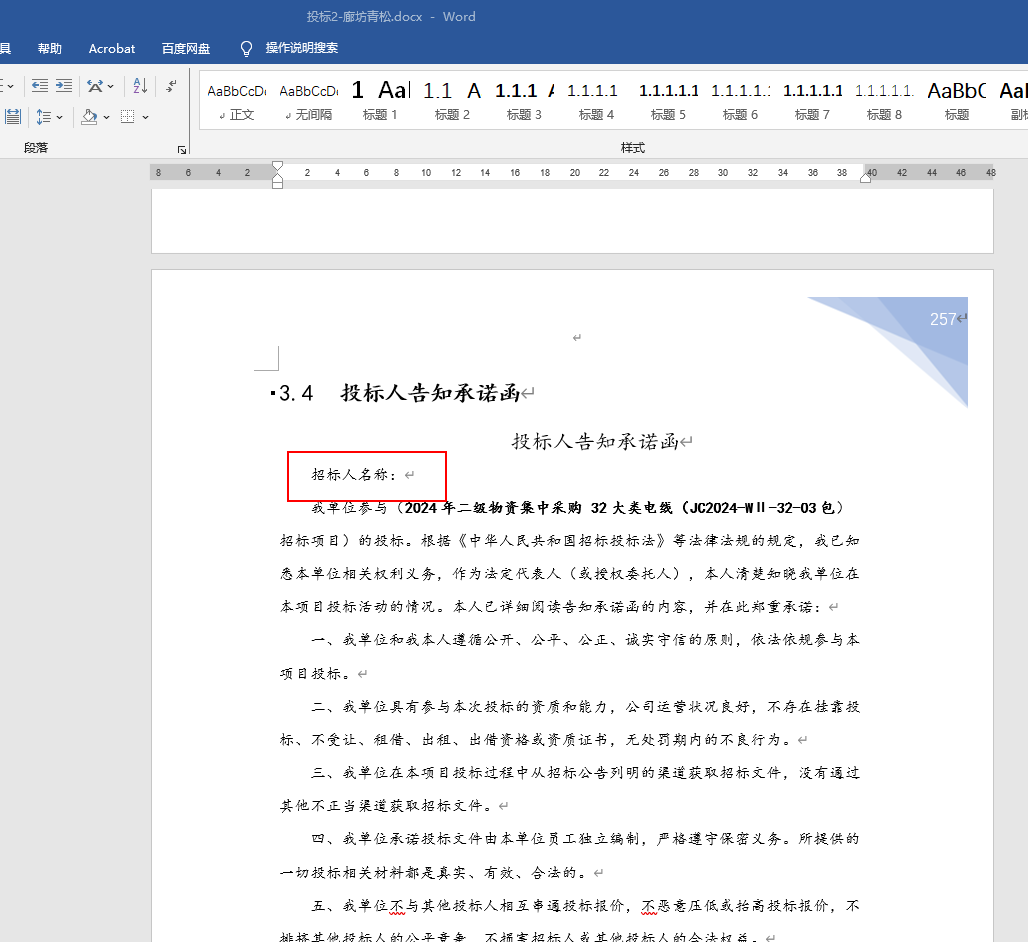
Task: Click paragraph starting 二、我单位具有参与
Action: [569, 723]
